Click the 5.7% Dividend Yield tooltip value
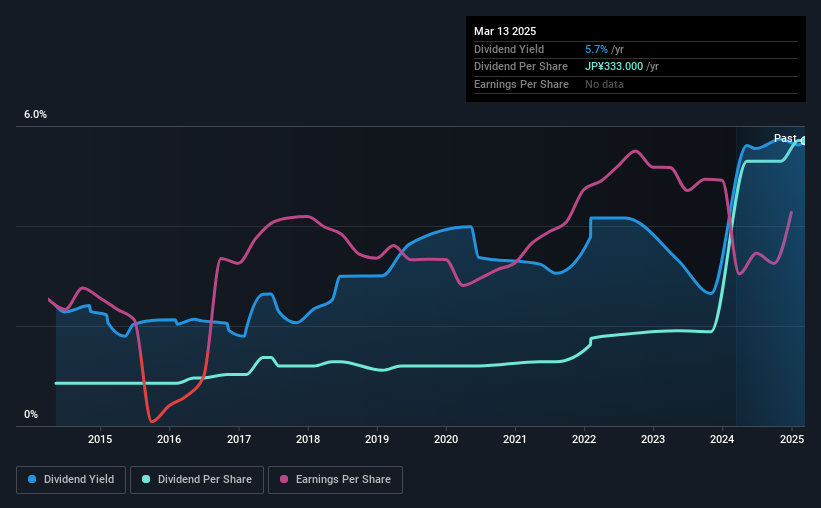 (596, 49)
